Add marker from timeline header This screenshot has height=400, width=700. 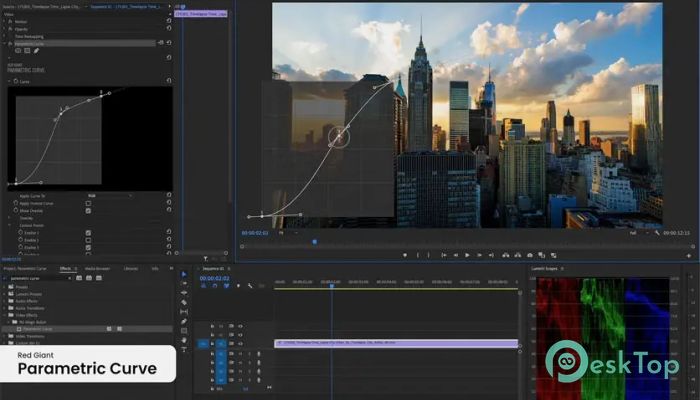coord(238,286)
